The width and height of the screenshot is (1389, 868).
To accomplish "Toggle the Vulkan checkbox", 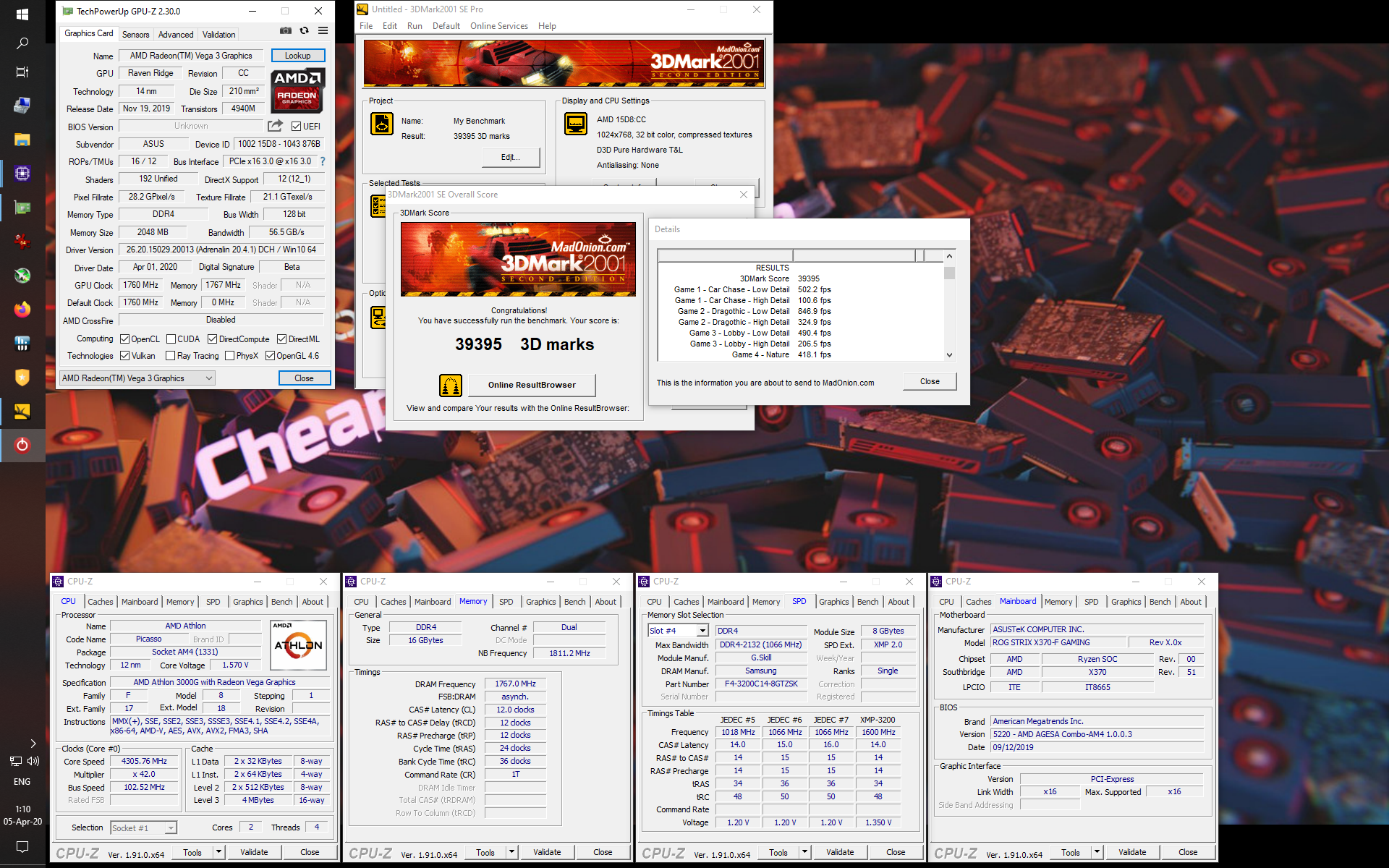I will pos(124,356).
